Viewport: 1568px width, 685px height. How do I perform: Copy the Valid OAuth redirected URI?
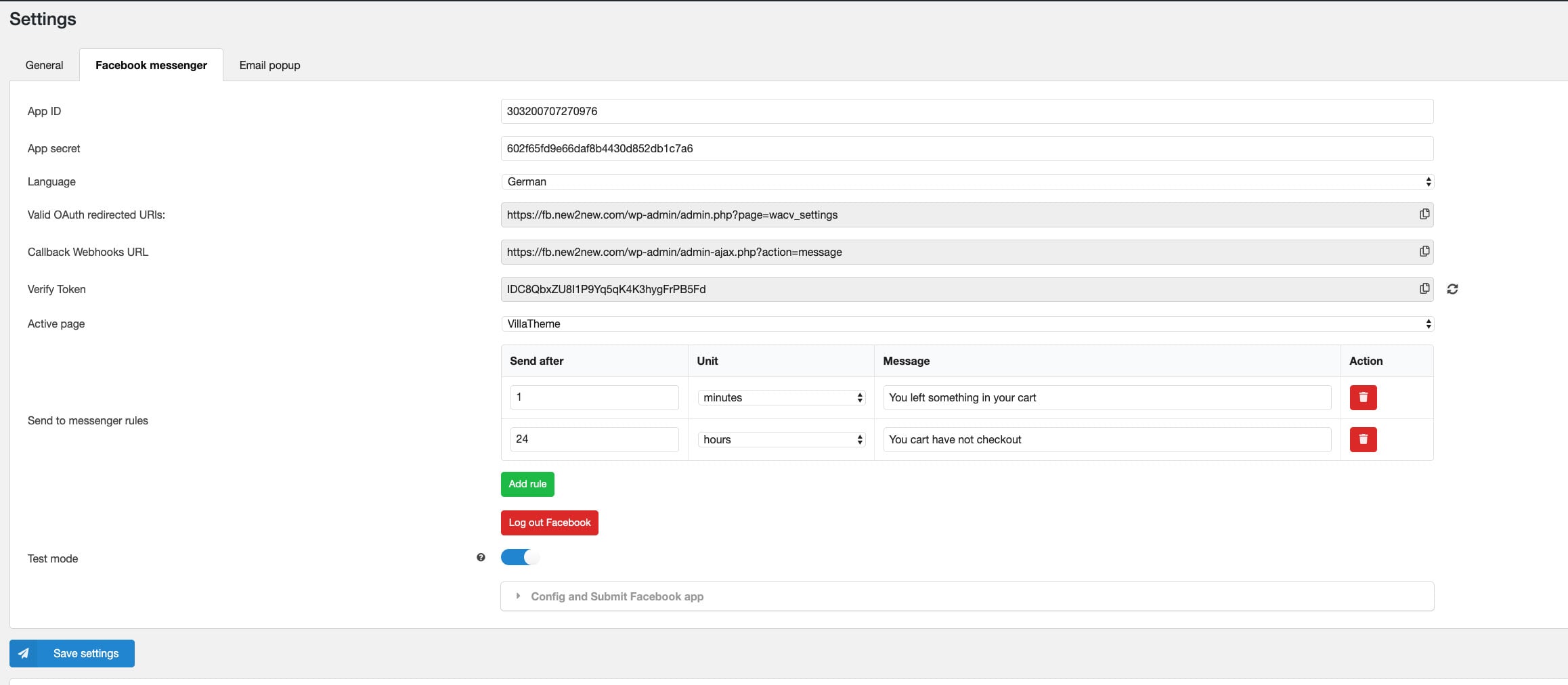(1424, 215)
